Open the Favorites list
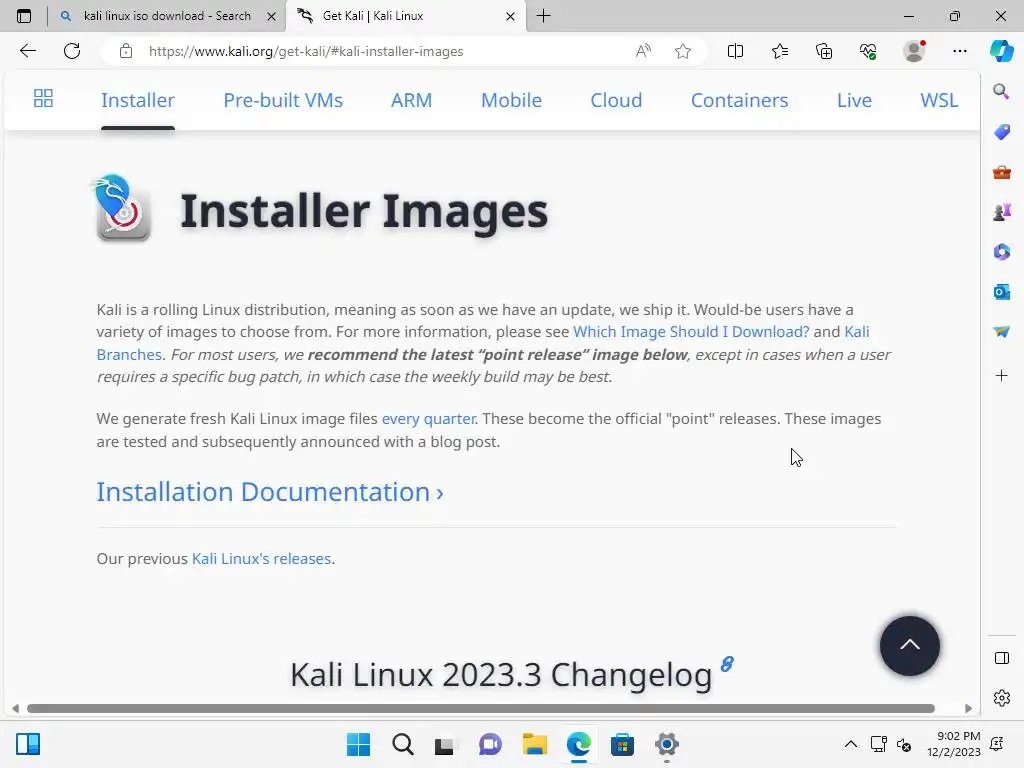1024x768 pixels. (780, 51)
